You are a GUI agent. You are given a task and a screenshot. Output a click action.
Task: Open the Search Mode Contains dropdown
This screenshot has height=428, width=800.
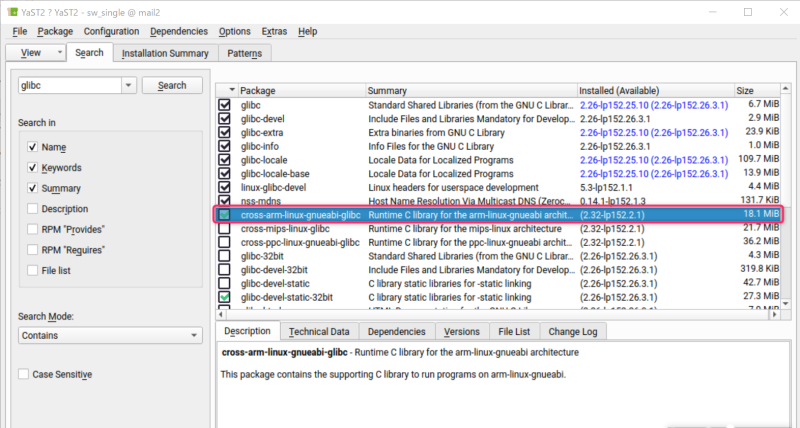coord(110,335)
